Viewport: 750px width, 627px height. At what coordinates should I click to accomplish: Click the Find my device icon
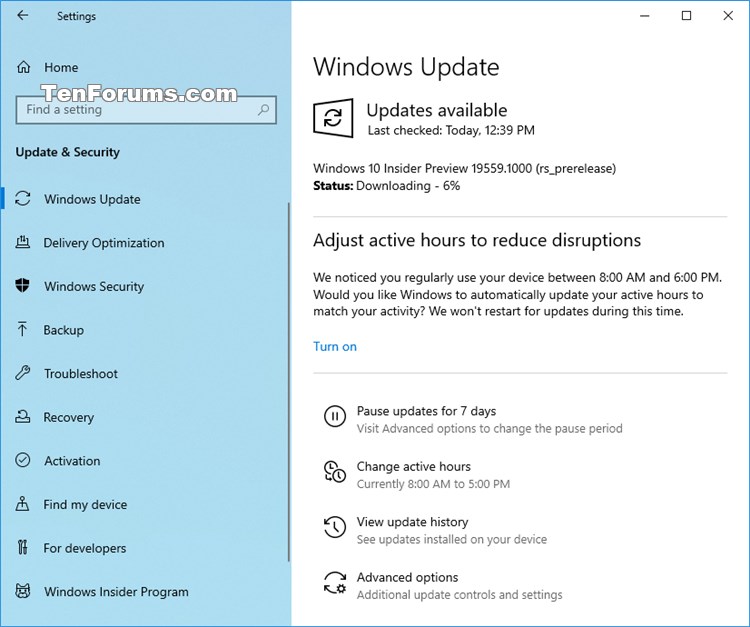pos(22,504)
